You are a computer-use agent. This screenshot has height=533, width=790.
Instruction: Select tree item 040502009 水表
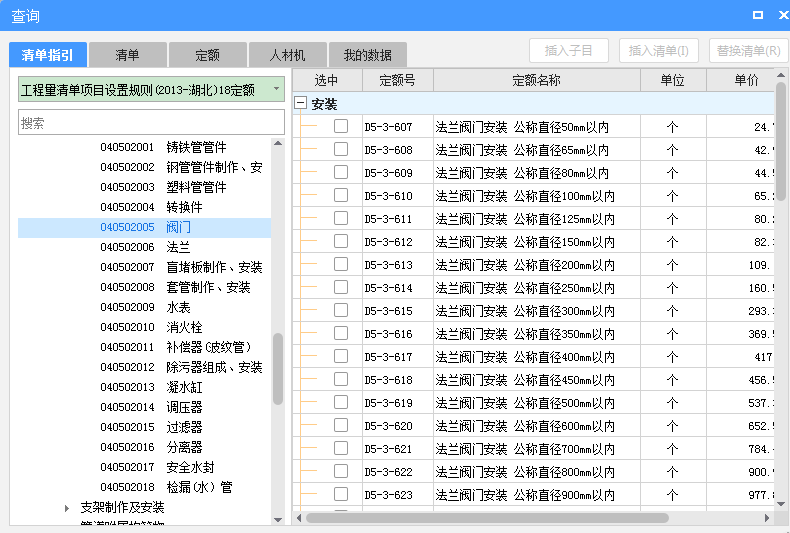pos(145,307)
